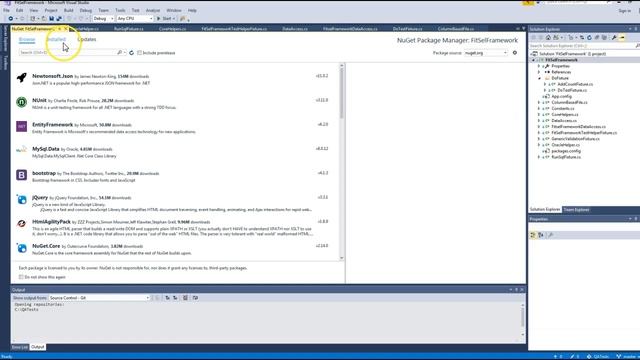Expand the Properties tree node
640x360 pixels.
coord(539,66)
